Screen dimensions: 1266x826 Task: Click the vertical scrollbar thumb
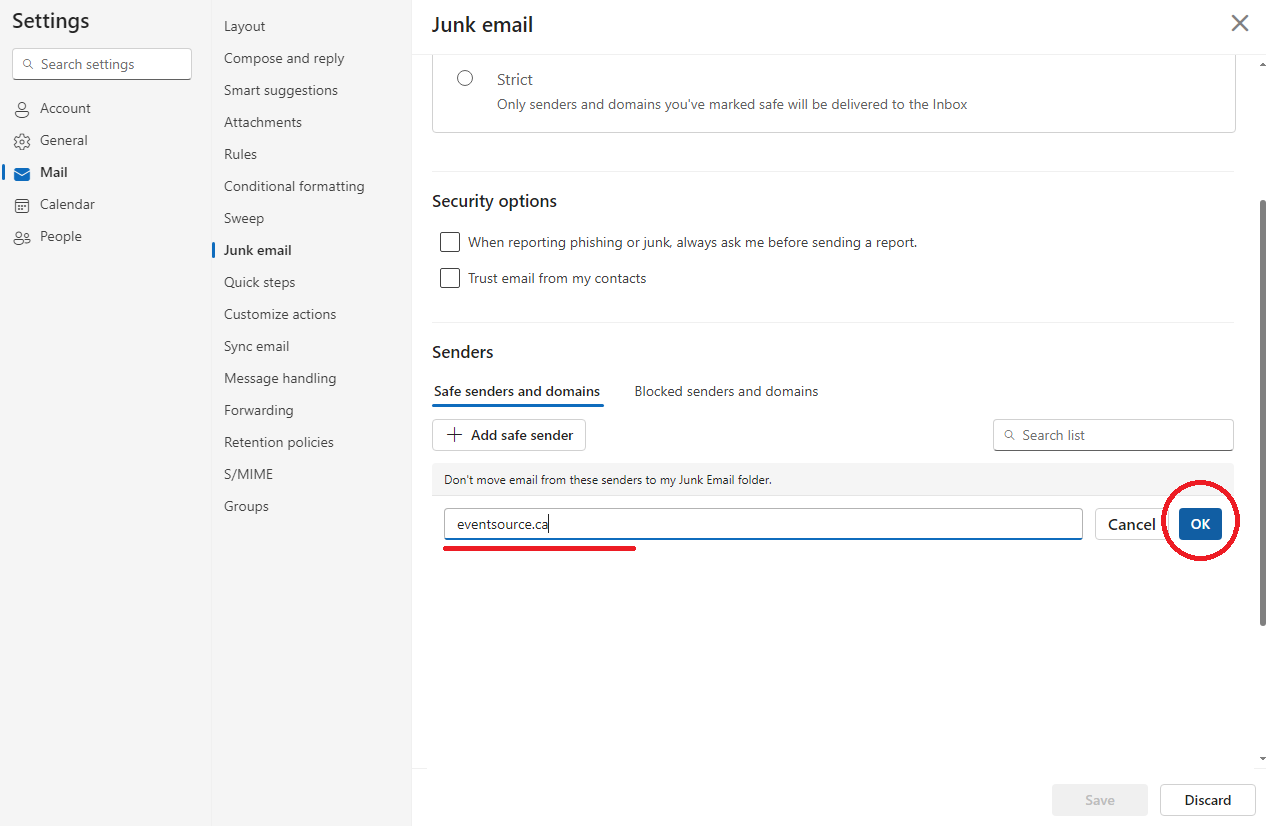click(x=1262, y=412)
